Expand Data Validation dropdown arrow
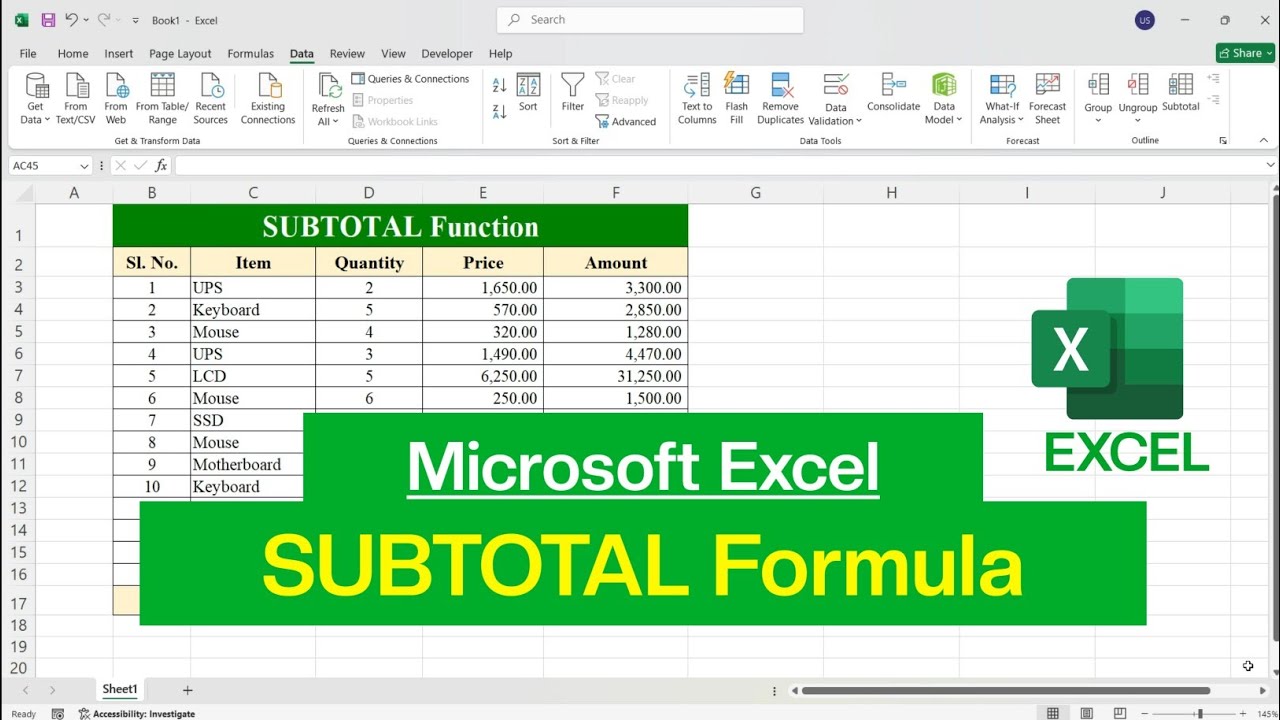The height and width of the screenshot is (720, 1280). click(858, 121)
